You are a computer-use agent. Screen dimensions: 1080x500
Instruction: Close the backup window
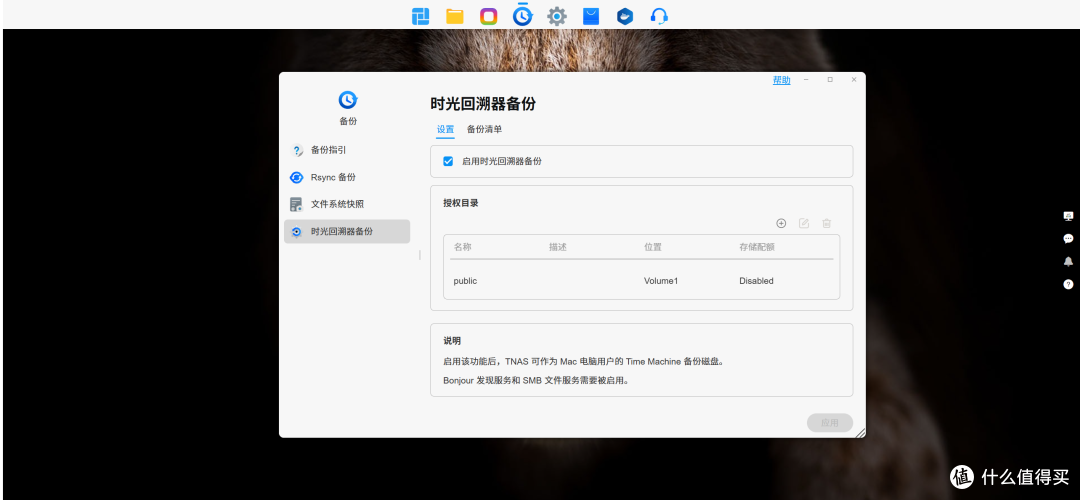[854, 80]
